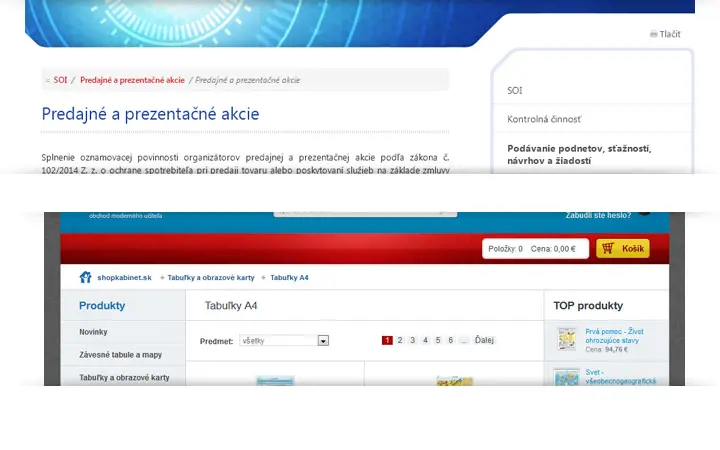Open the SOI breadcrumb link
720x450 pixels.
[x=60, y=80]
